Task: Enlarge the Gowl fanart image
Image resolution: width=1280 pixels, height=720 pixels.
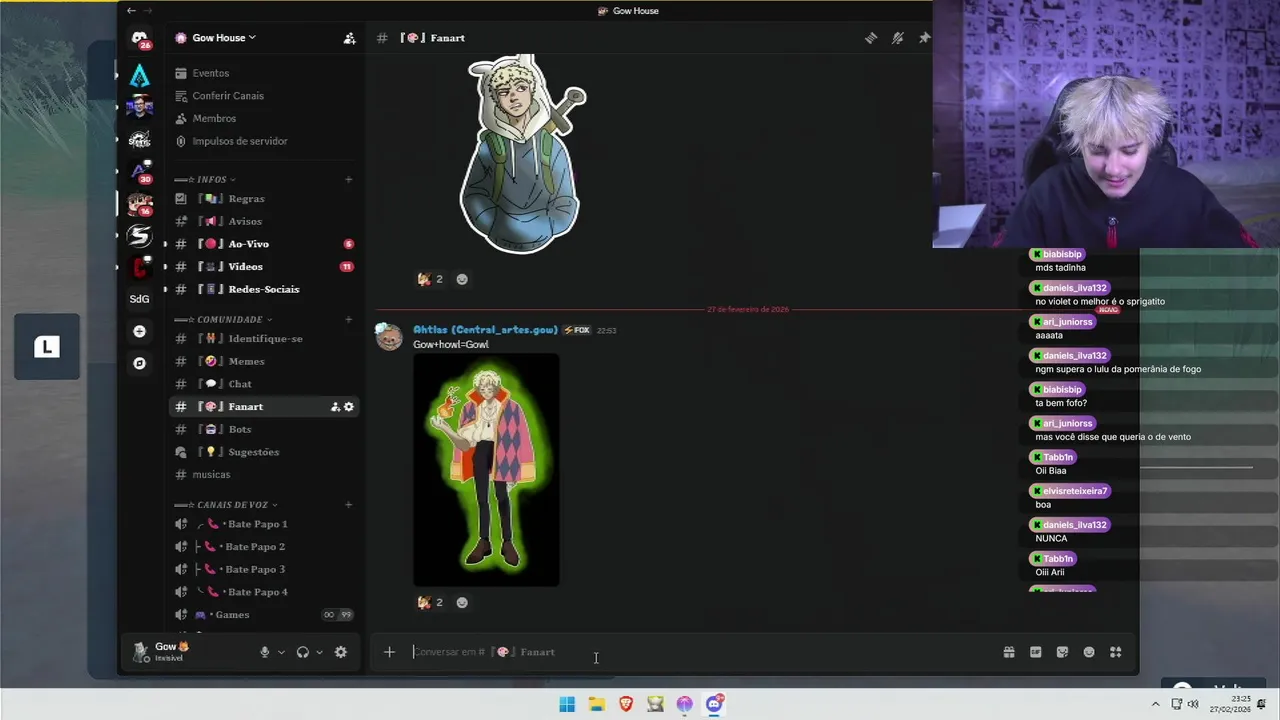Action: [486, 470]
